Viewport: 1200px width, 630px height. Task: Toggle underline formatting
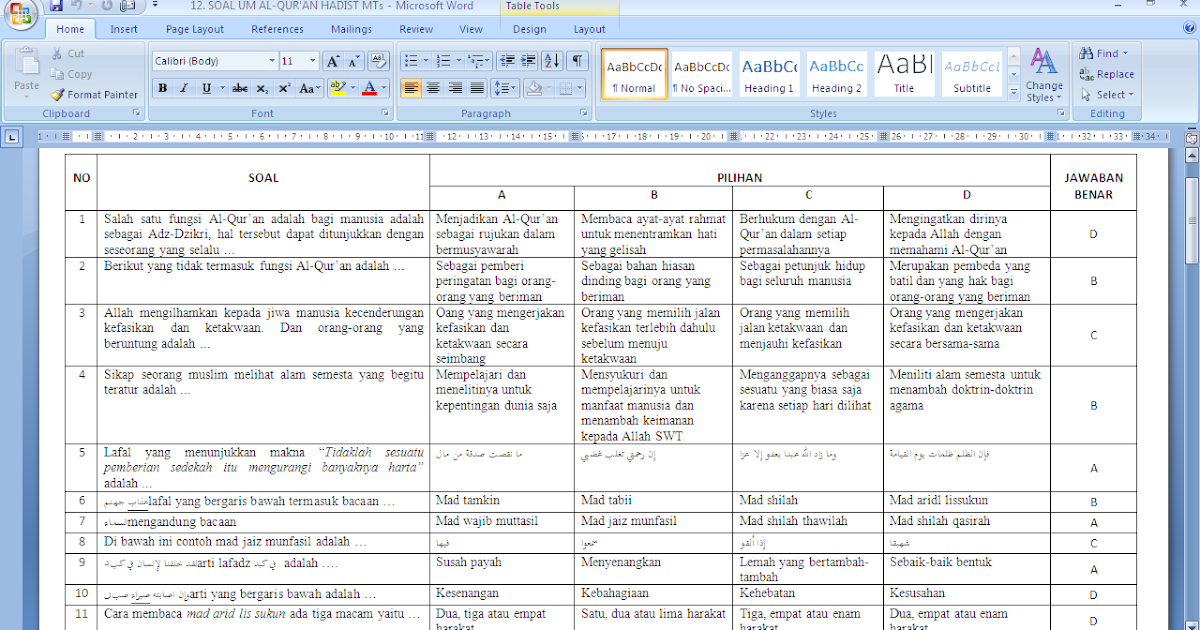[x=206, y=88]
